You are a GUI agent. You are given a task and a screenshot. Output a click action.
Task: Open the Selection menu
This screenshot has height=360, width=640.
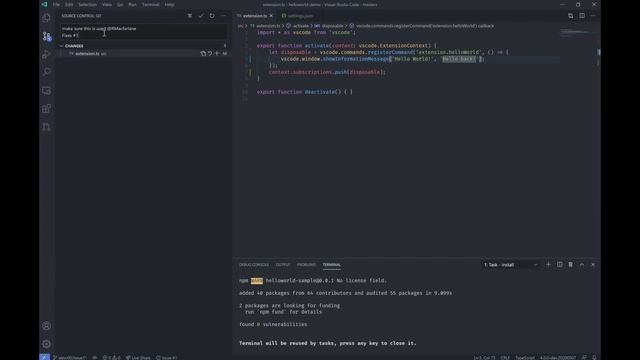[87, 4]
